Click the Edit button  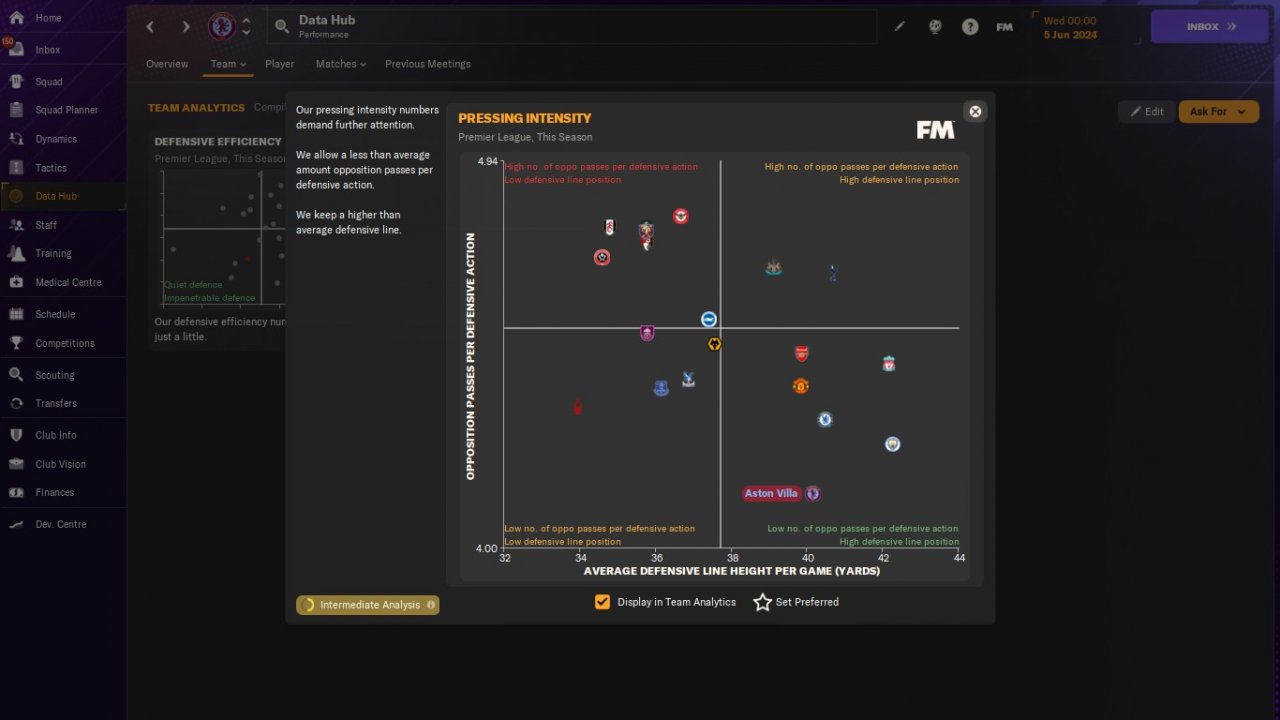pyautogui.click(x=1146, y=112)
